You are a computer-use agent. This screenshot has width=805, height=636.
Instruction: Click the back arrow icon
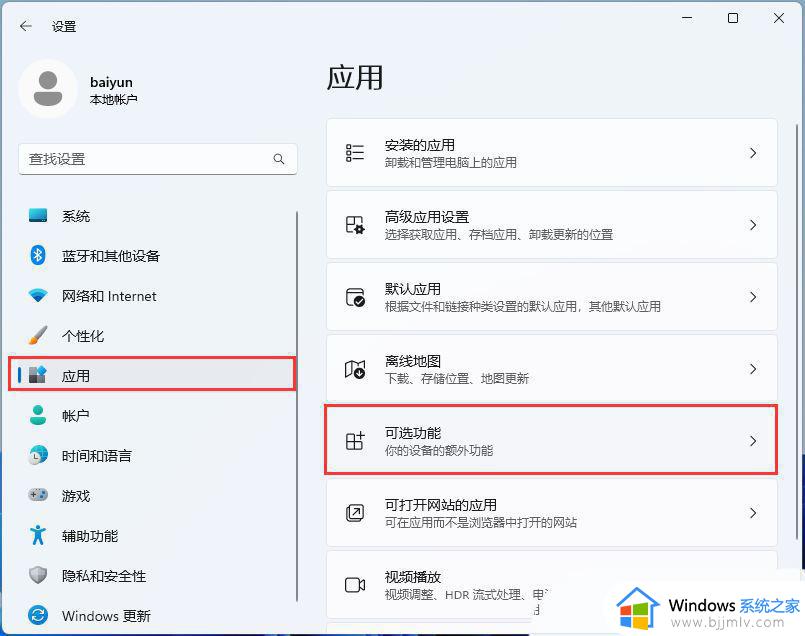click(x=26, y=26)
